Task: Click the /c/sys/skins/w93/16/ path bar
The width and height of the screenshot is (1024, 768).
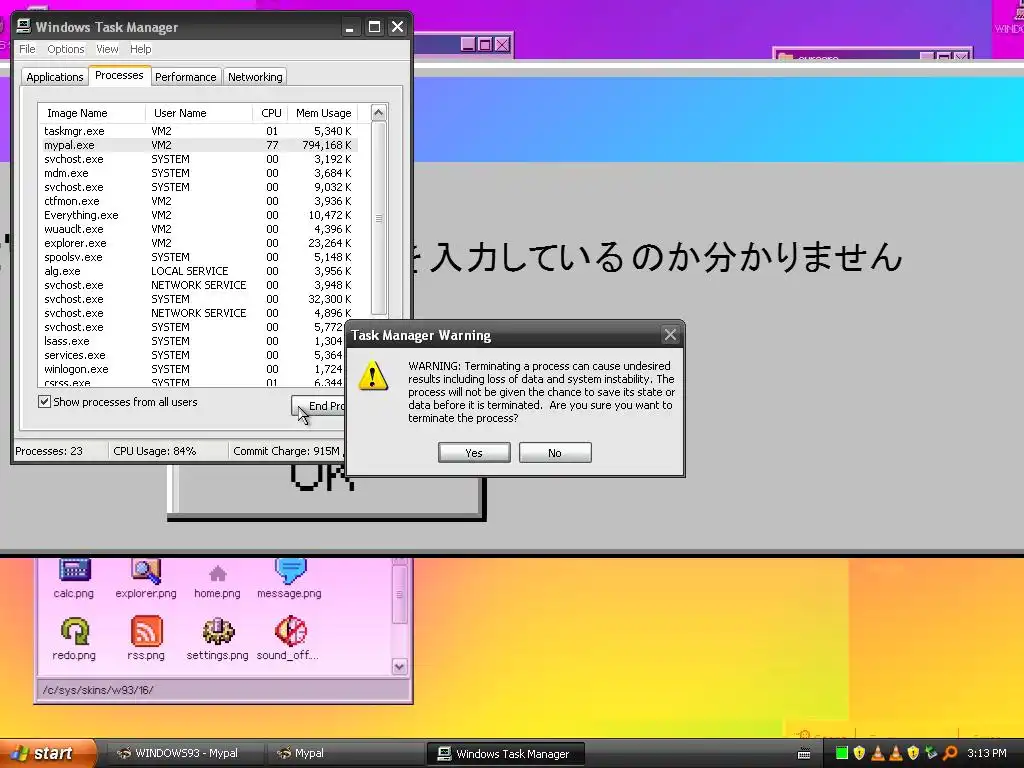Action: click(223, 690)
